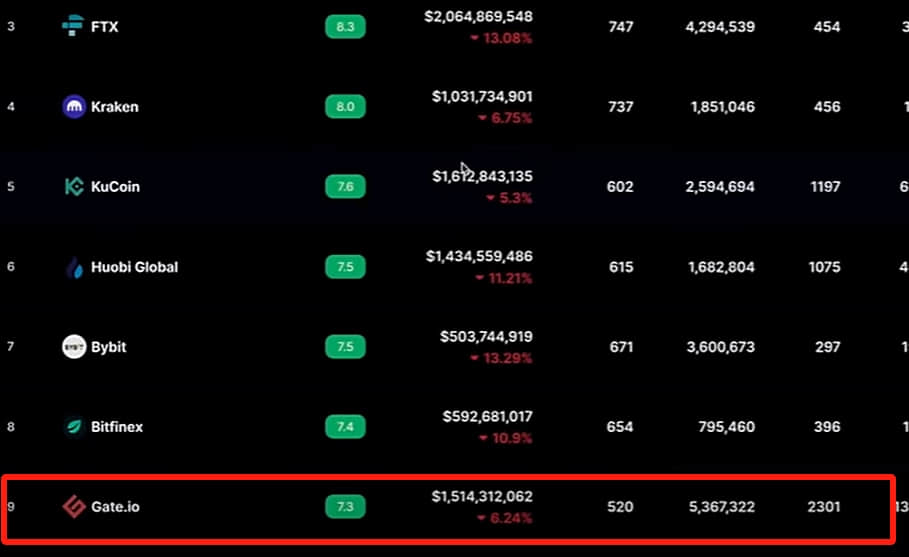Viewport: 909px width, 557px height.
Task: Open the Gate.io exchange name link
Action: 115,507
